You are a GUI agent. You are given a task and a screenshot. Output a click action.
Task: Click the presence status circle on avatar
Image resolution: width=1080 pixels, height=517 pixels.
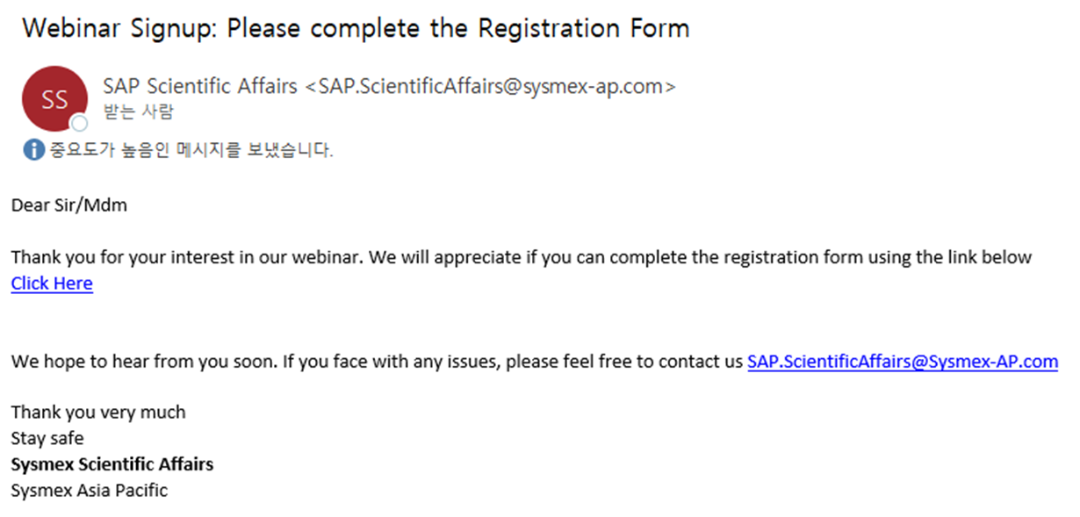79,123
